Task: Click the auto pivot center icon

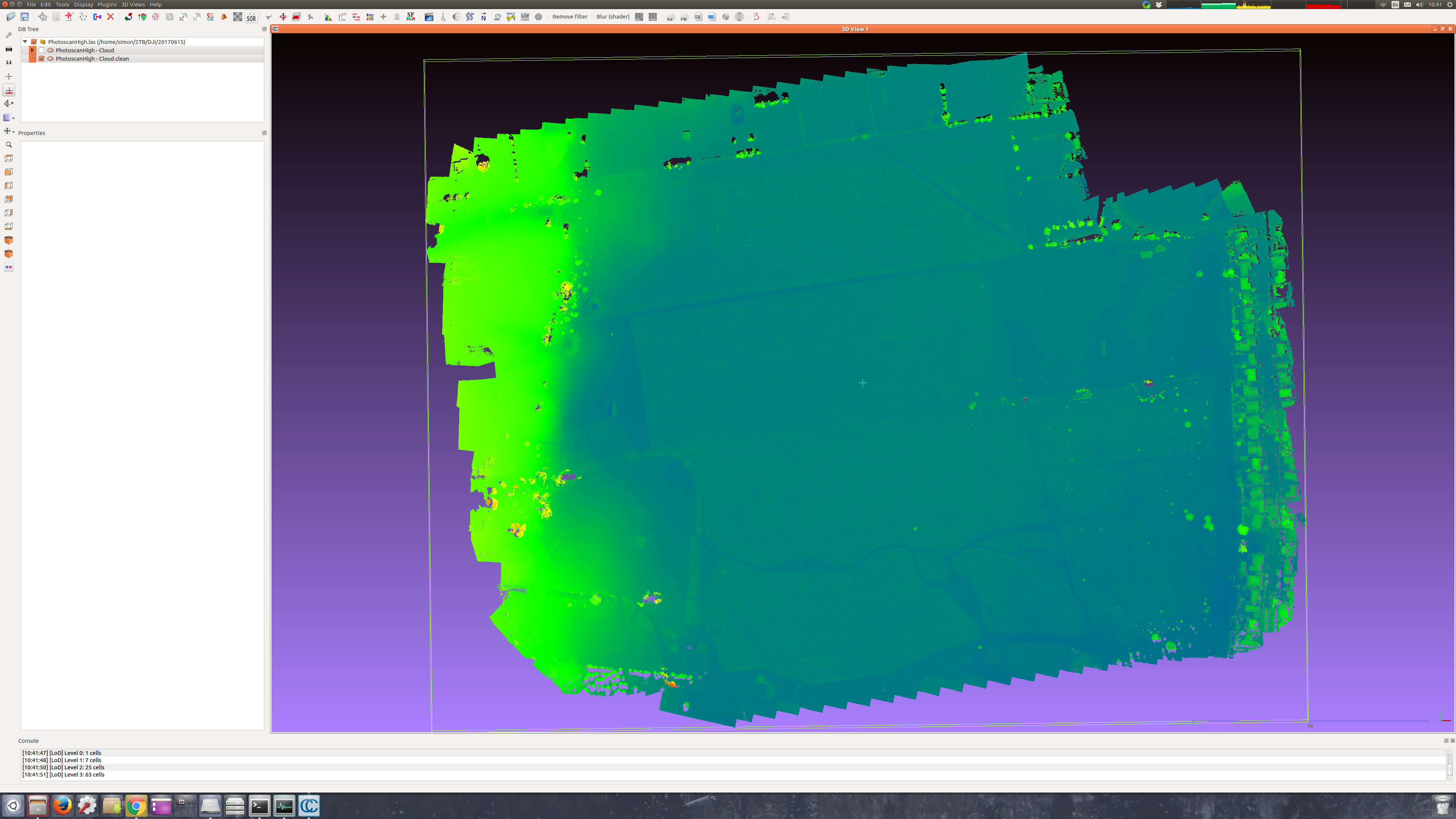Action: 8,91
